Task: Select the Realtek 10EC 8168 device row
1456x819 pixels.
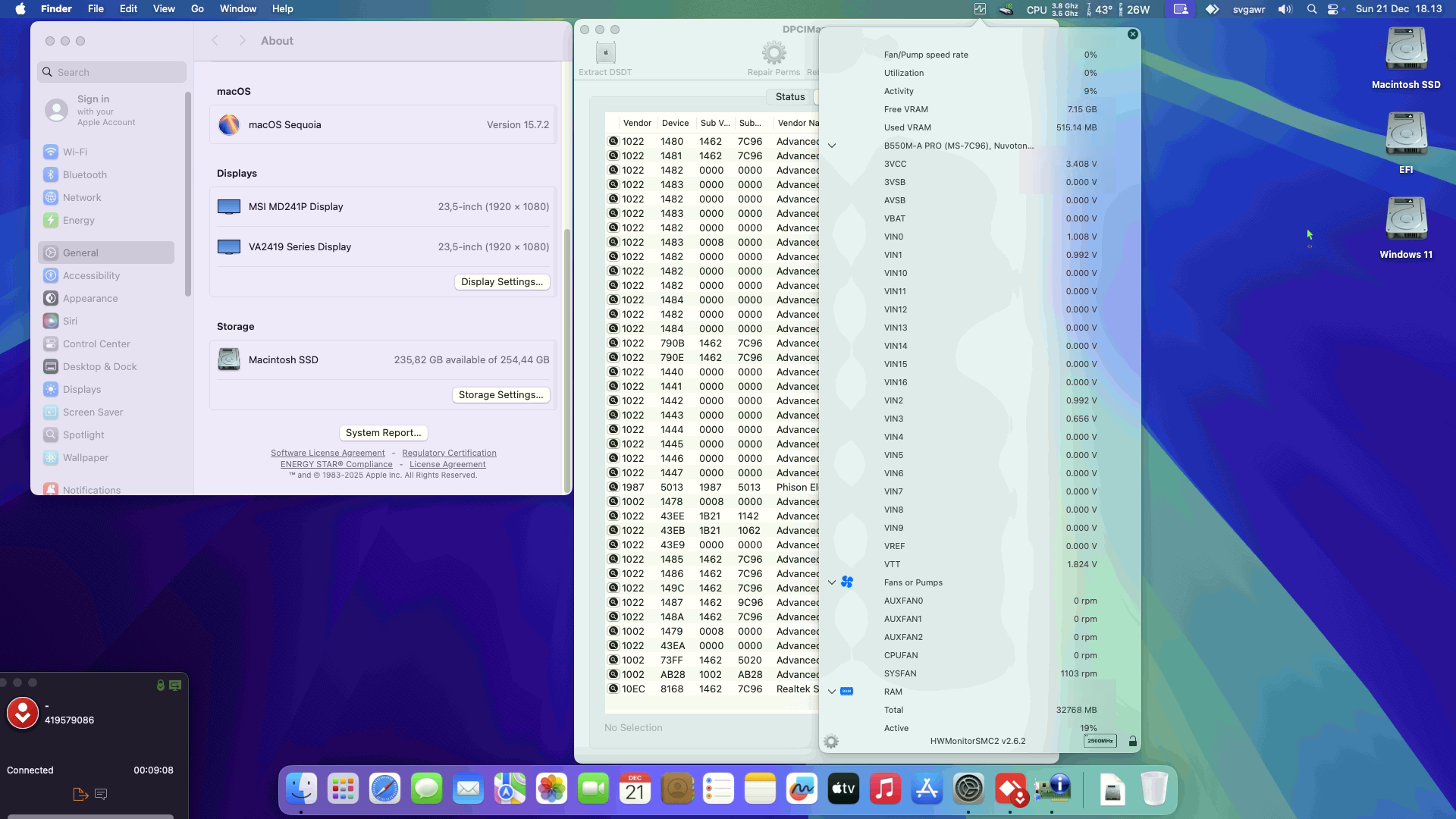Action: [x=712, y=689]
